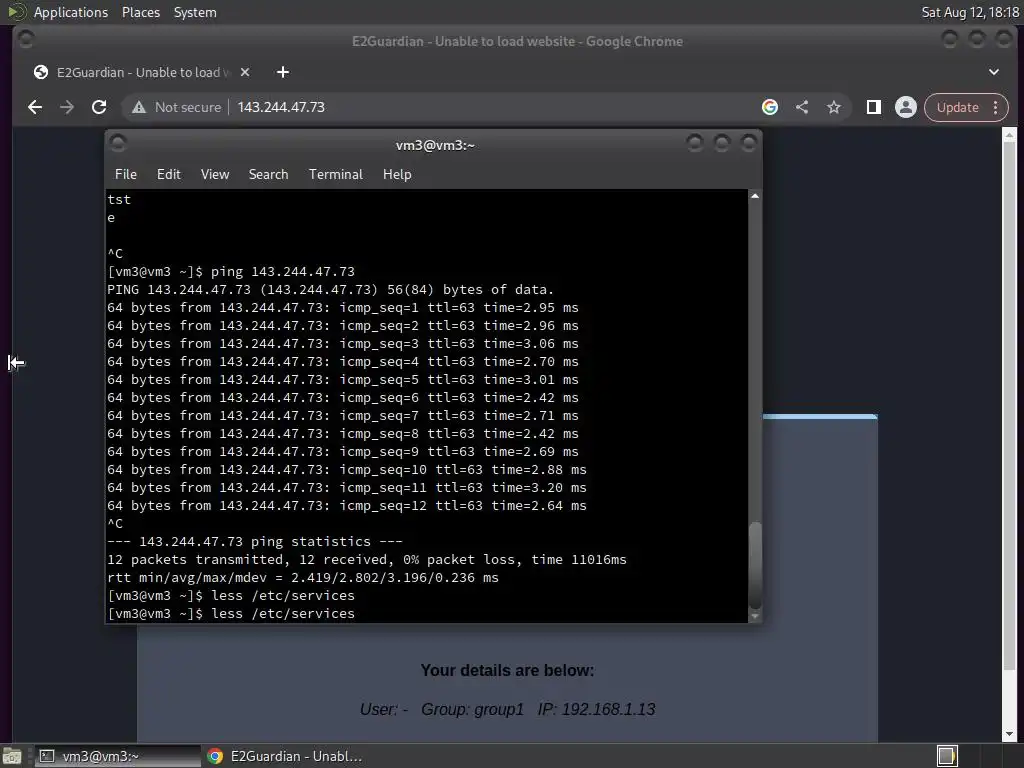Open Chrome side panel icon
1024x768 pixels.
874,107
